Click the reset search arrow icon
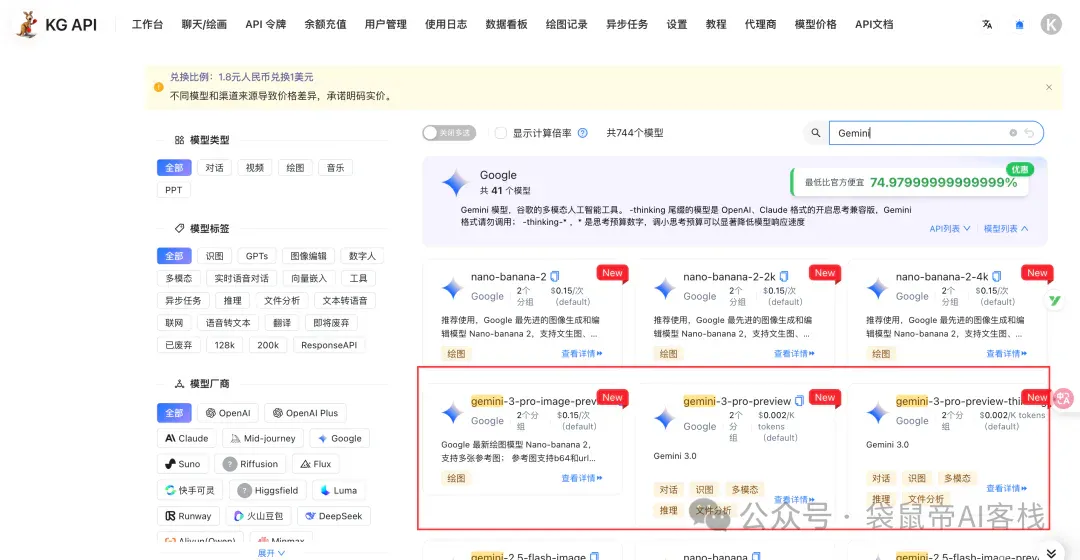Viewport: 1080px width, 560px height. tap(1029, 133)
